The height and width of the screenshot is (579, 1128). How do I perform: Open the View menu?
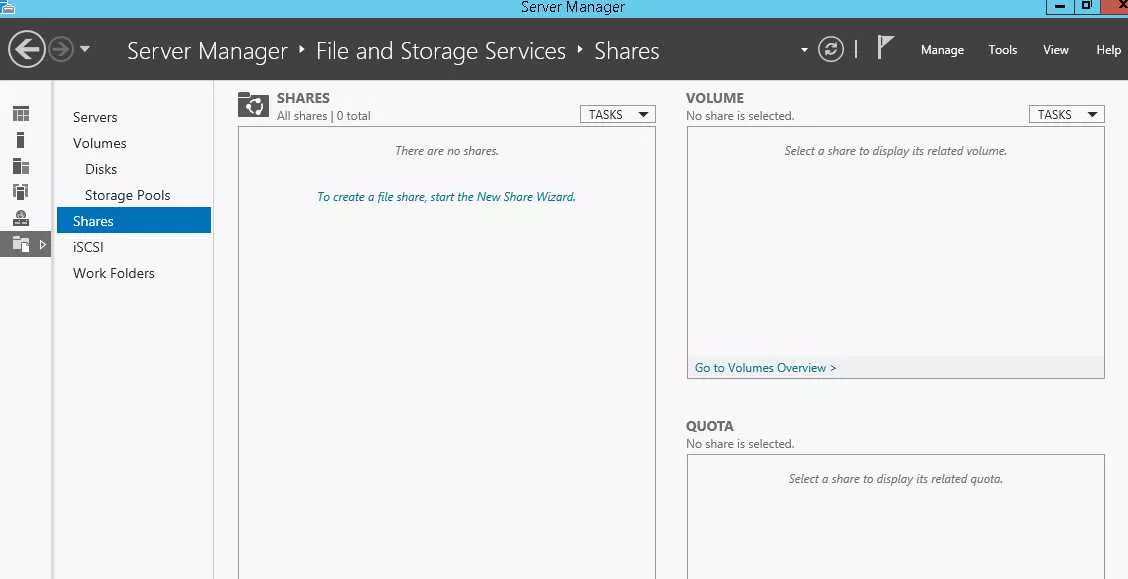[x=1055, y=50]
